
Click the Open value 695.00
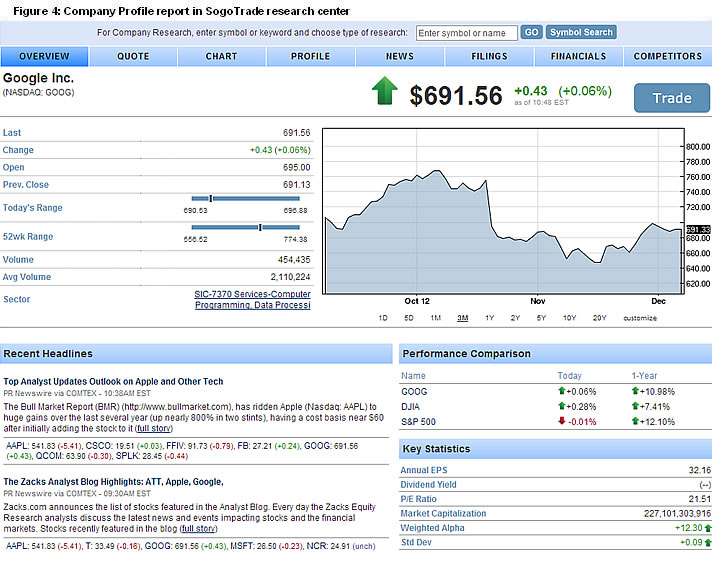(x=296, y=167)
